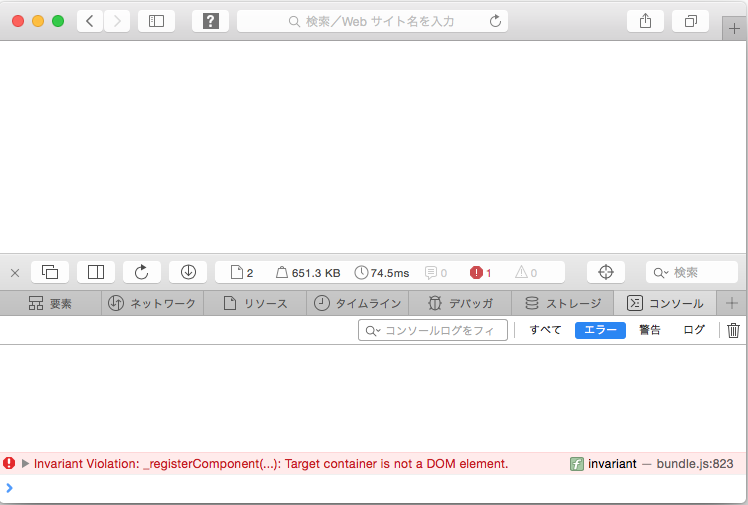
Task: Click the green zoom window button
Action: (x=58, y=21)
